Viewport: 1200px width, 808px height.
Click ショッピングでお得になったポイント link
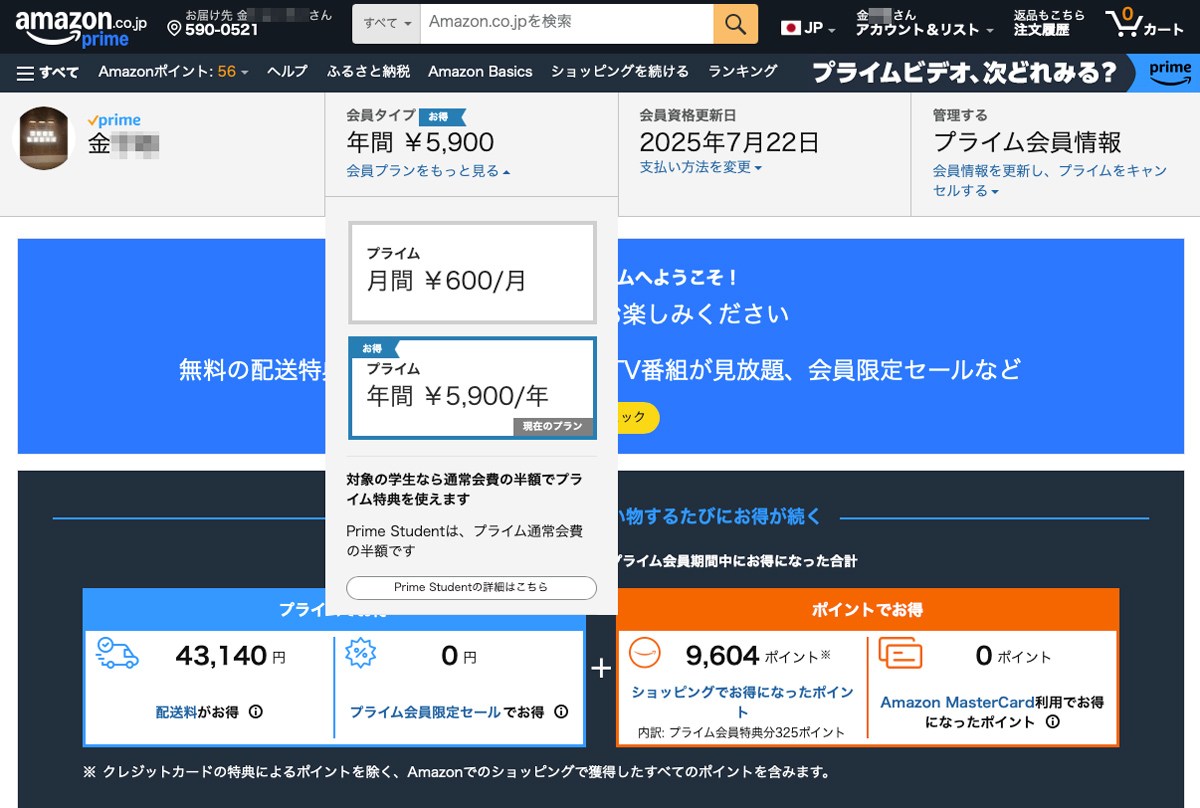point(742,702)
